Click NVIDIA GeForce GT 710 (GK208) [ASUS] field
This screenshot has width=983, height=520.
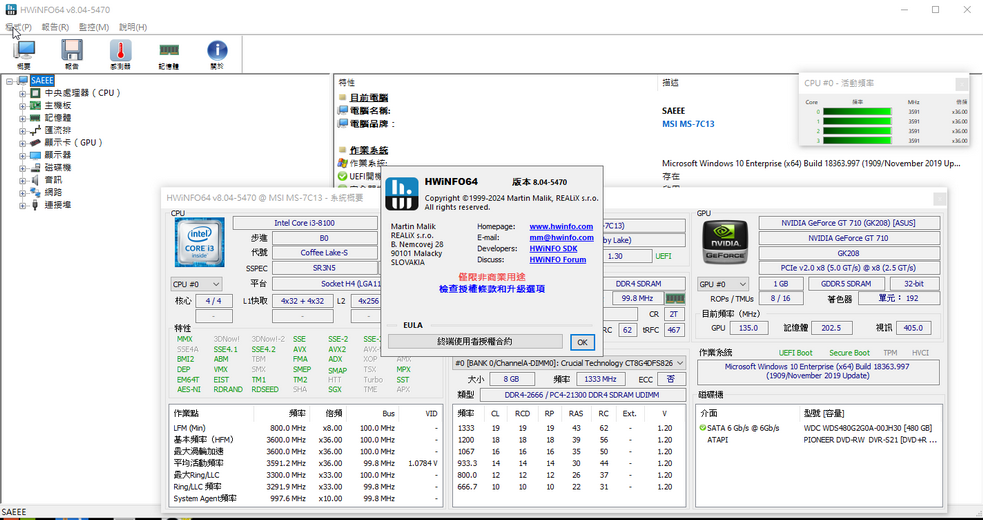tap(849, 223)
